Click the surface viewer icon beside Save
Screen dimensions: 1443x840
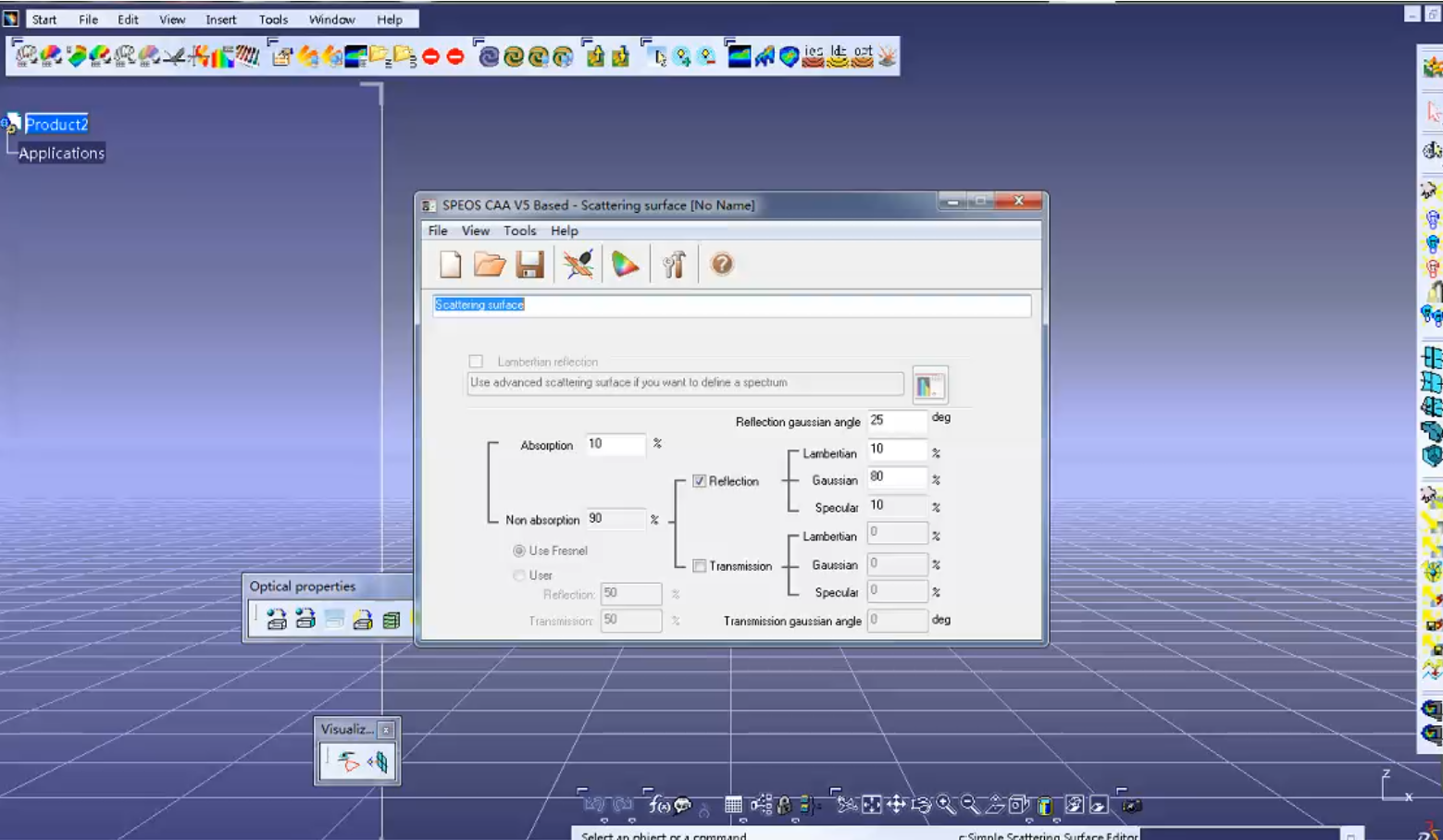click(578, 265)
